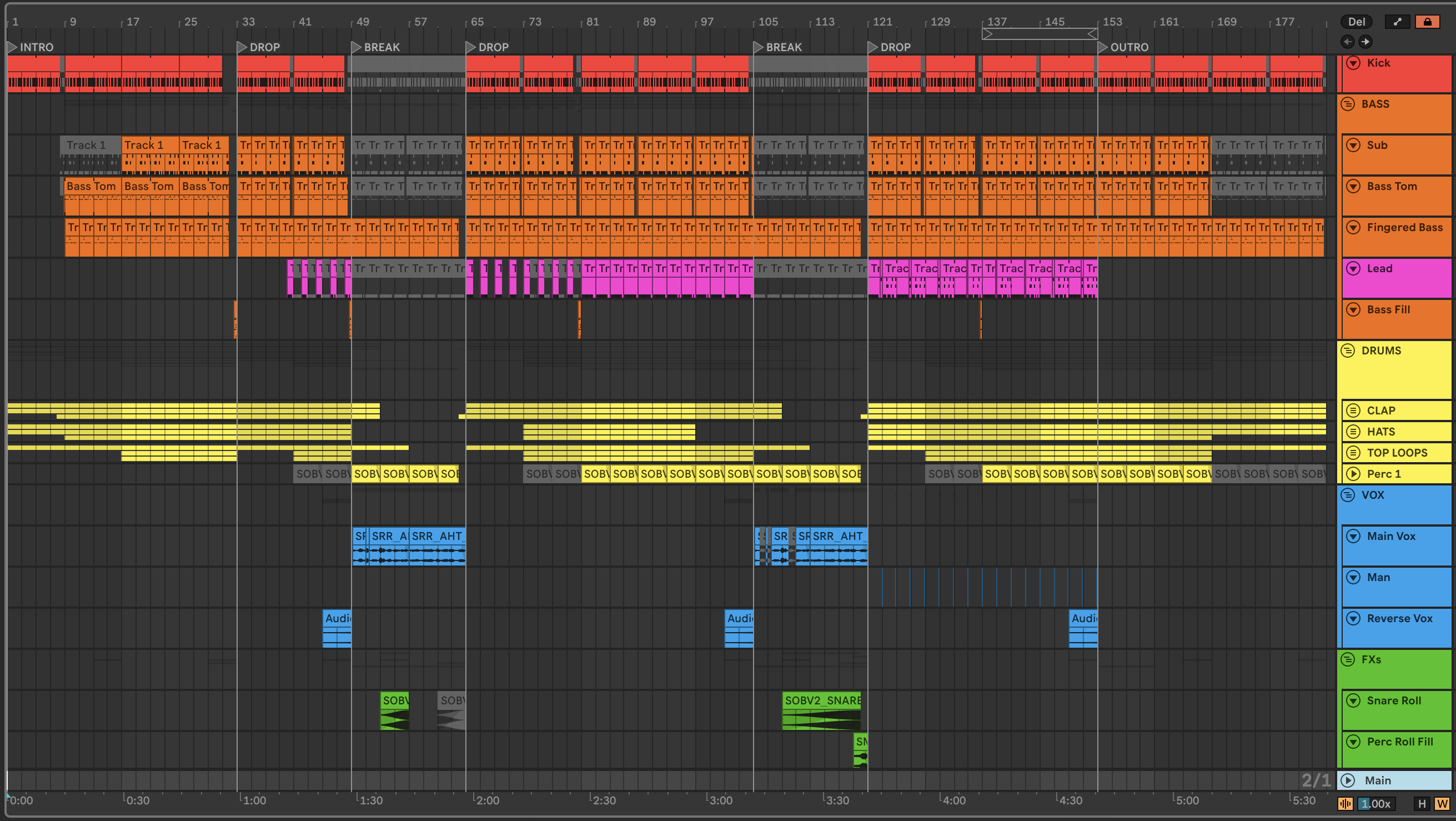The image size is (1456, 821).
Task: Select the Audio clip on Reverse Vox near bar 149
Action: point(1083,628)
